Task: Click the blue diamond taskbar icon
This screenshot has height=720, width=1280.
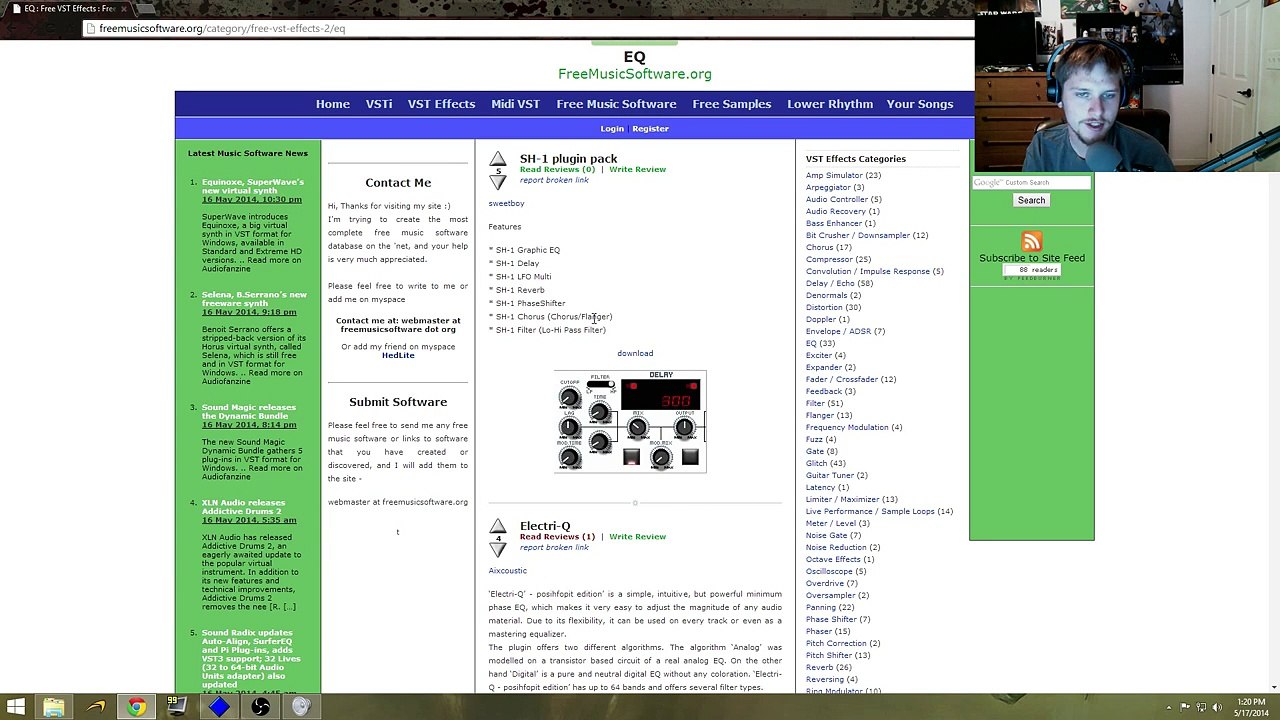Action: point(219,708)
